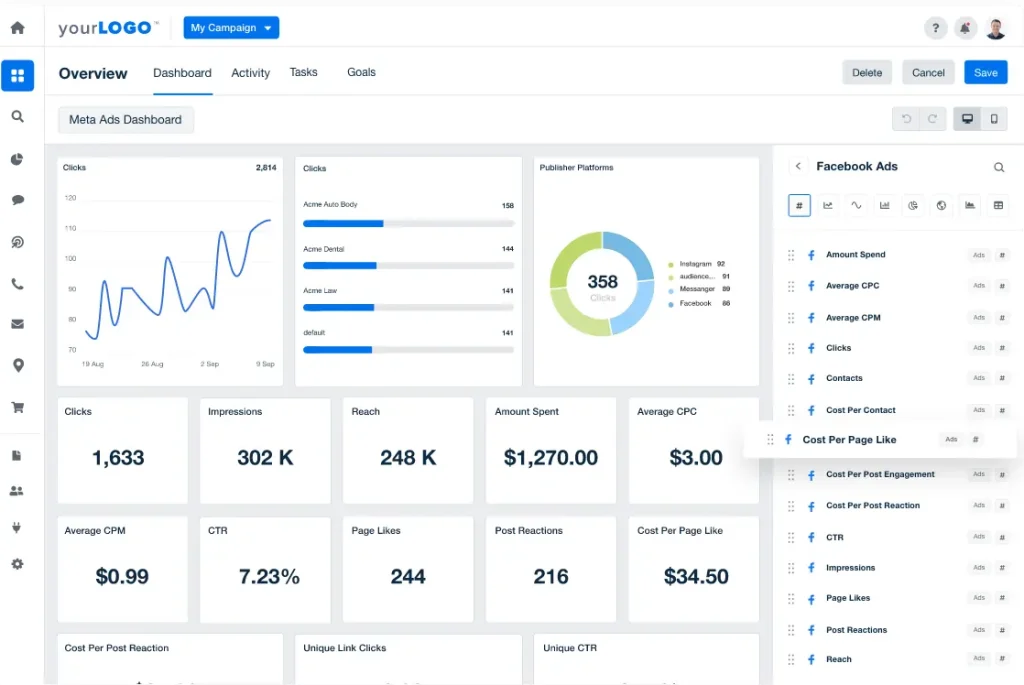Viewport: 1024px width, 685px height.
Task: Go back from Facebook Ads panel
Action: (798, 166)
